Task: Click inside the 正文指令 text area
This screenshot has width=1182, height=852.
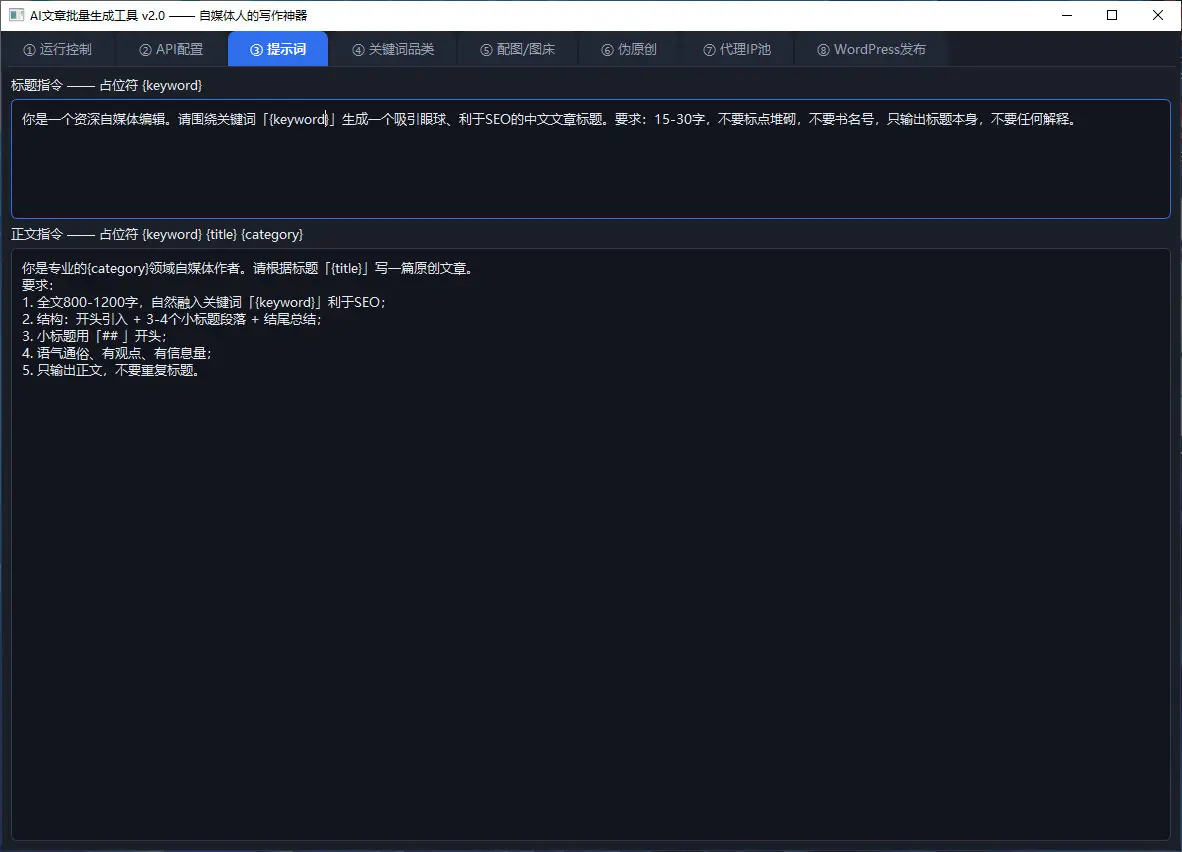Action: (x=591, y=544)
